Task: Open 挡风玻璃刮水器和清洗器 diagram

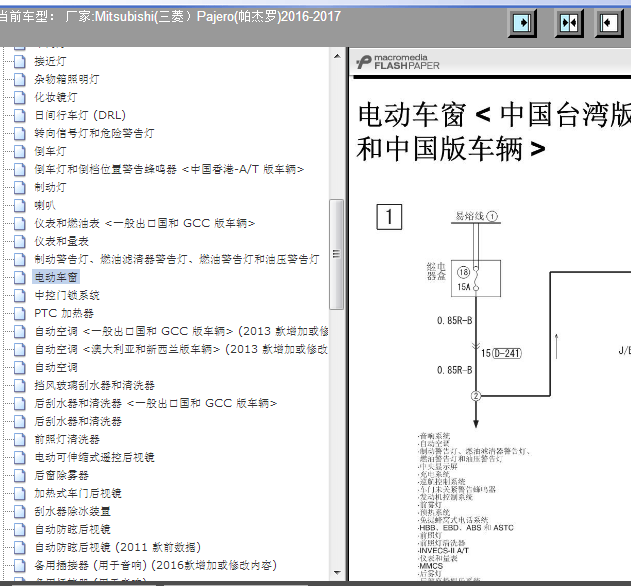Action: tap(94, 385)
